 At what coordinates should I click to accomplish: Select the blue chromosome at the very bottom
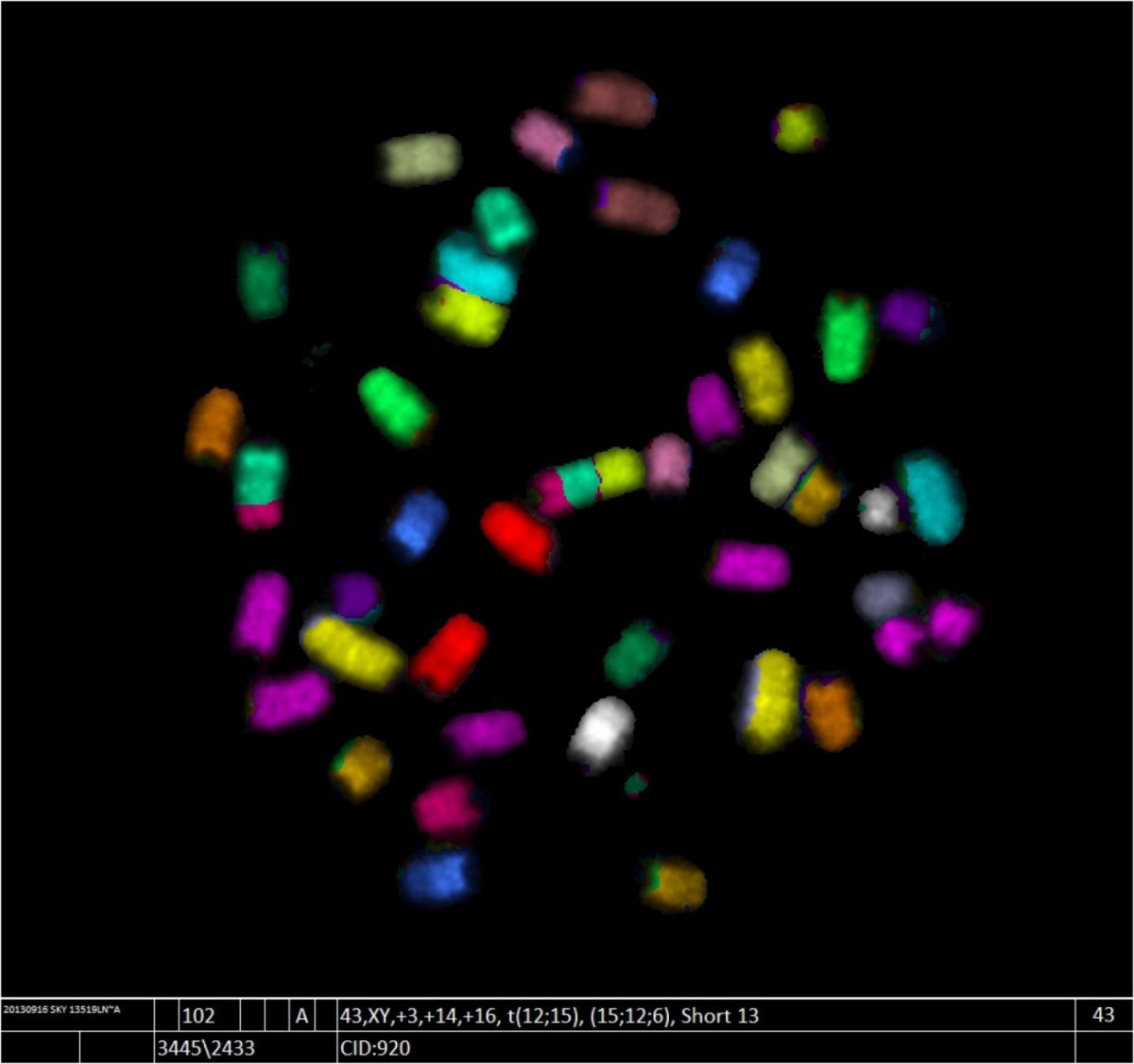pyautogui.click(x=438, y=875)
